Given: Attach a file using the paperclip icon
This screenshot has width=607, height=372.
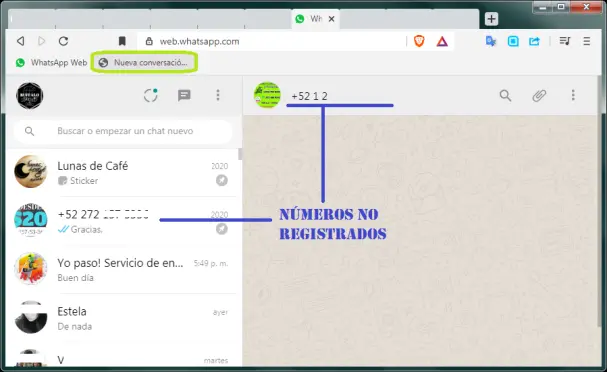Looking at the screenshot, I should [x=539, y=95].
